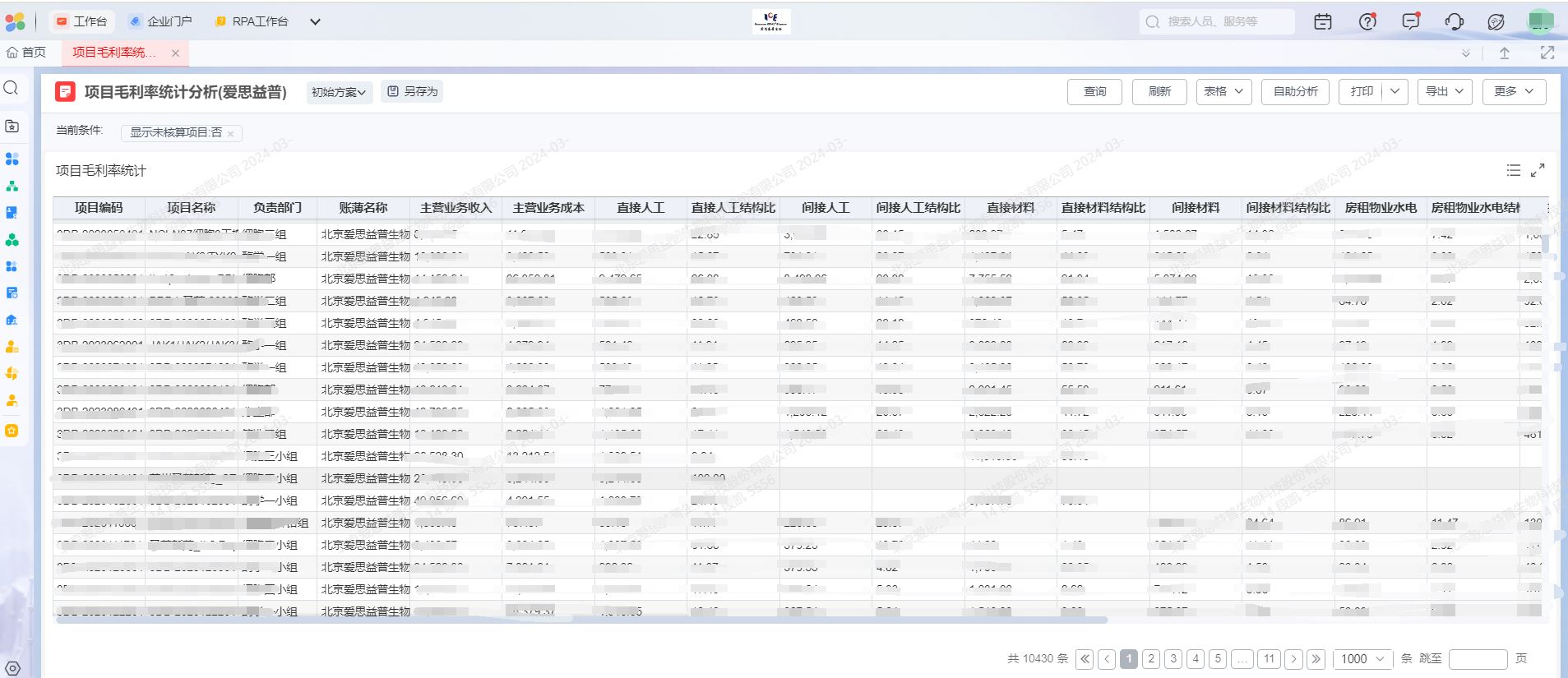Open the page size 1000 dropdown
Viewport: 1568px width, 678px height.
pos(1362,659)
